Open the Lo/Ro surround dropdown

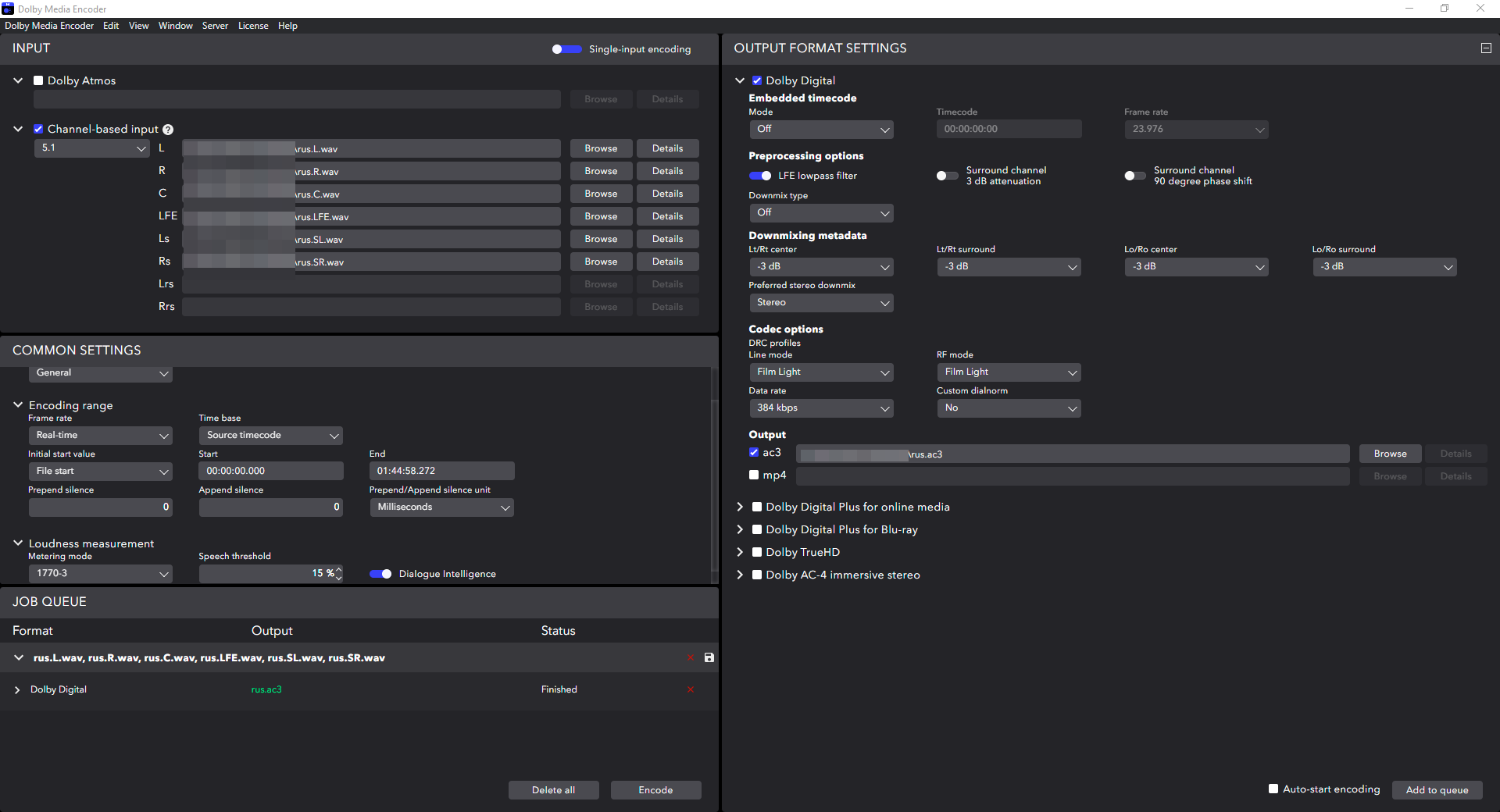(x=1384, y=267)
